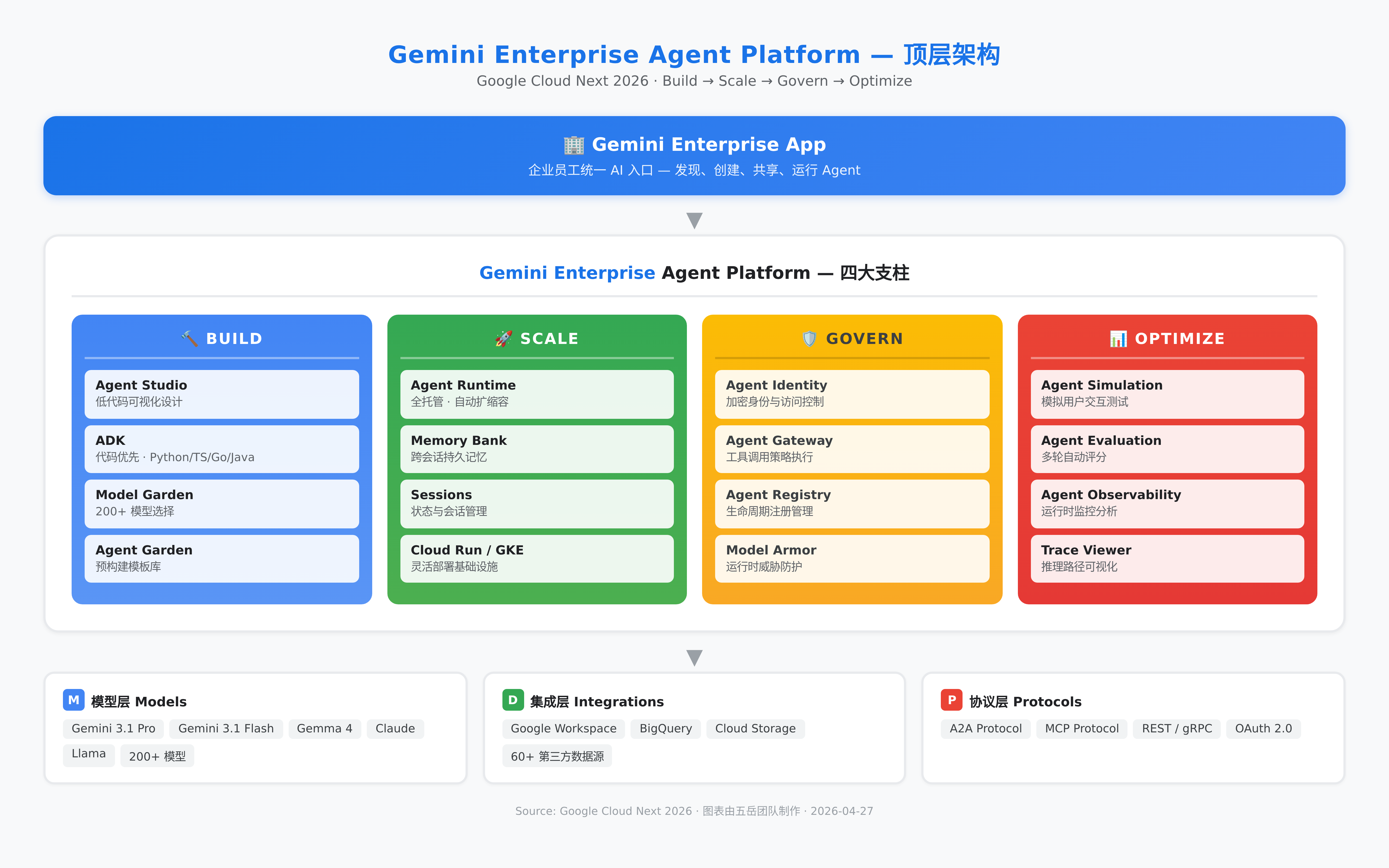Screen dimensions: 1389x868
Task: Click the subtitle Build → Scale → Govern → Optimize
Action: coord(787,81)
